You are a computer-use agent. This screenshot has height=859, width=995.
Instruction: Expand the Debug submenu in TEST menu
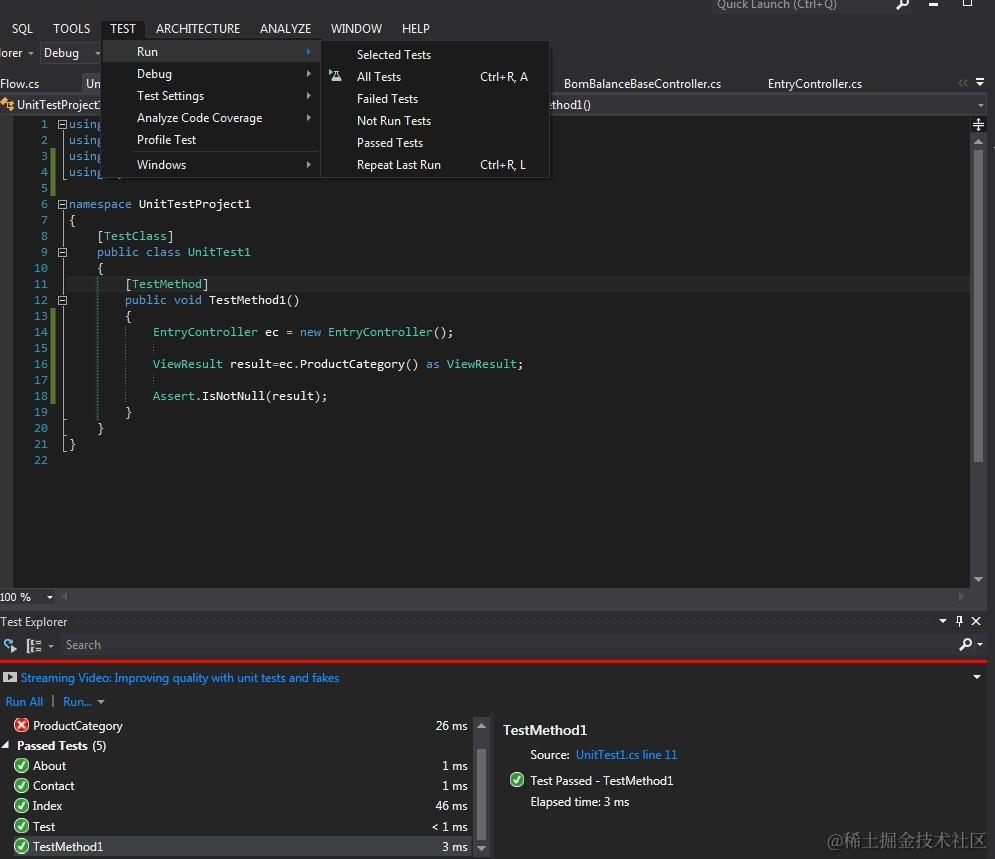point(211,74)
